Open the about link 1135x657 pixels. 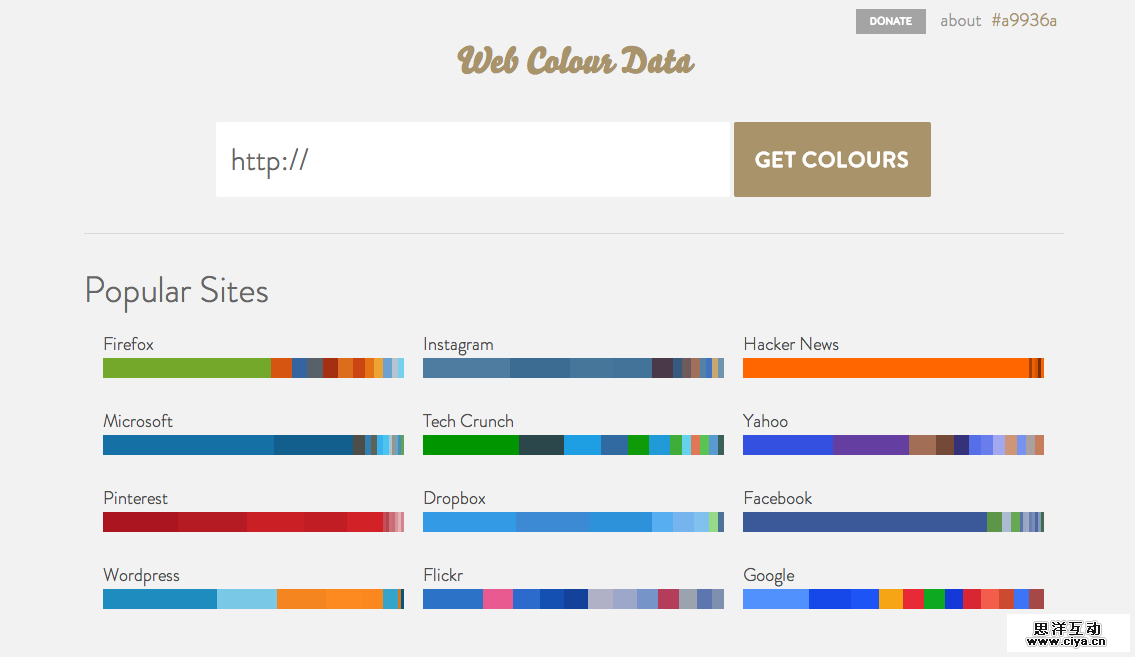(x=960, y=21)
